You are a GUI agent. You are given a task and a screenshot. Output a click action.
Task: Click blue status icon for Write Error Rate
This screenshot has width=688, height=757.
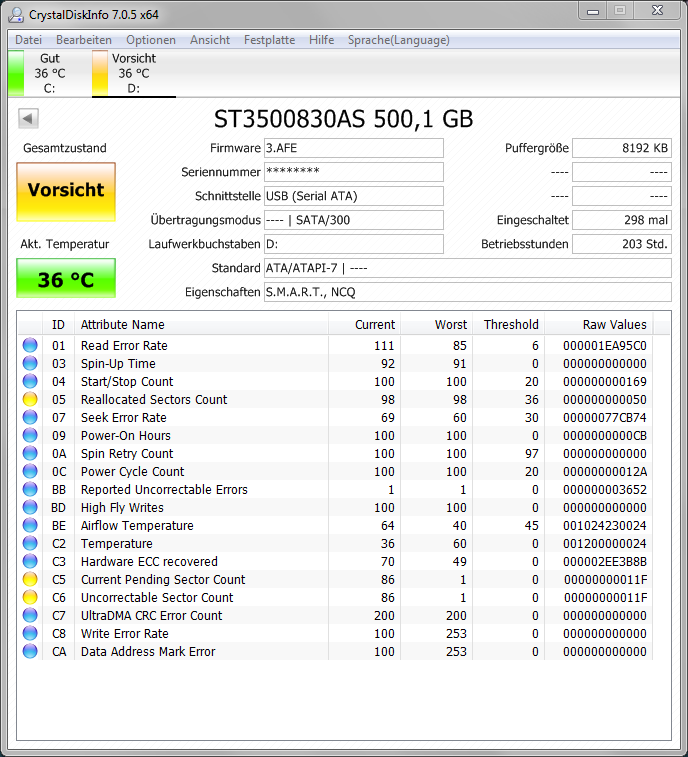[x=30, y=633]
